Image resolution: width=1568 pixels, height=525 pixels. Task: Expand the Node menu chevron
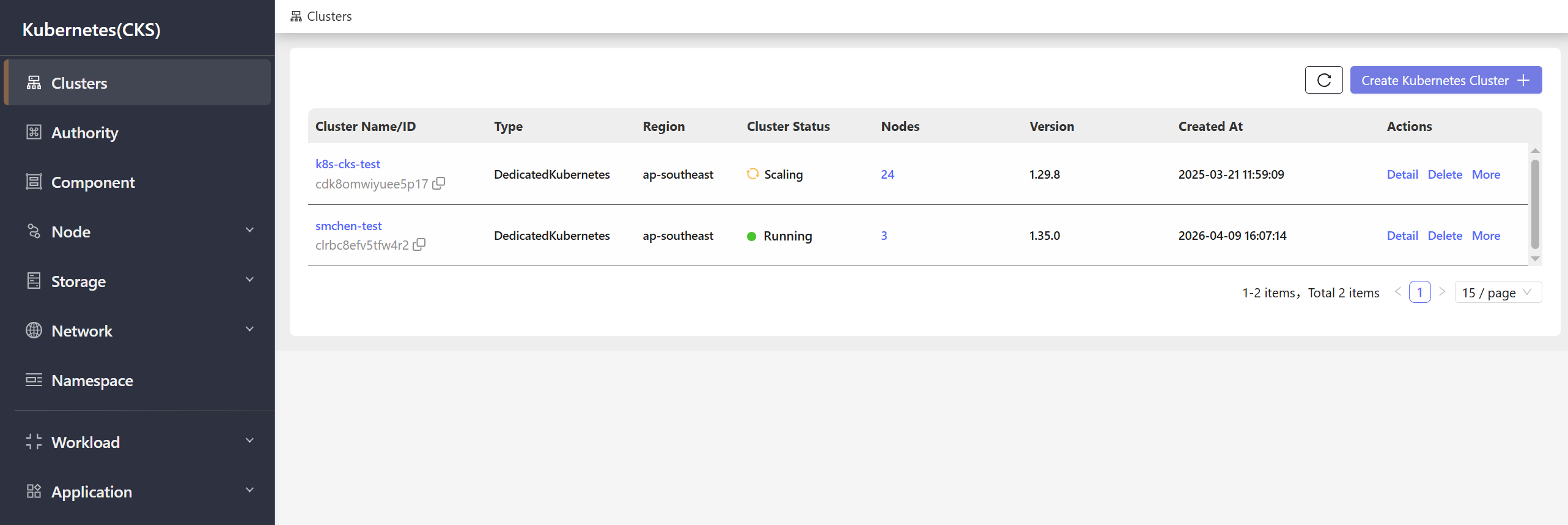(x=249, y=230)
